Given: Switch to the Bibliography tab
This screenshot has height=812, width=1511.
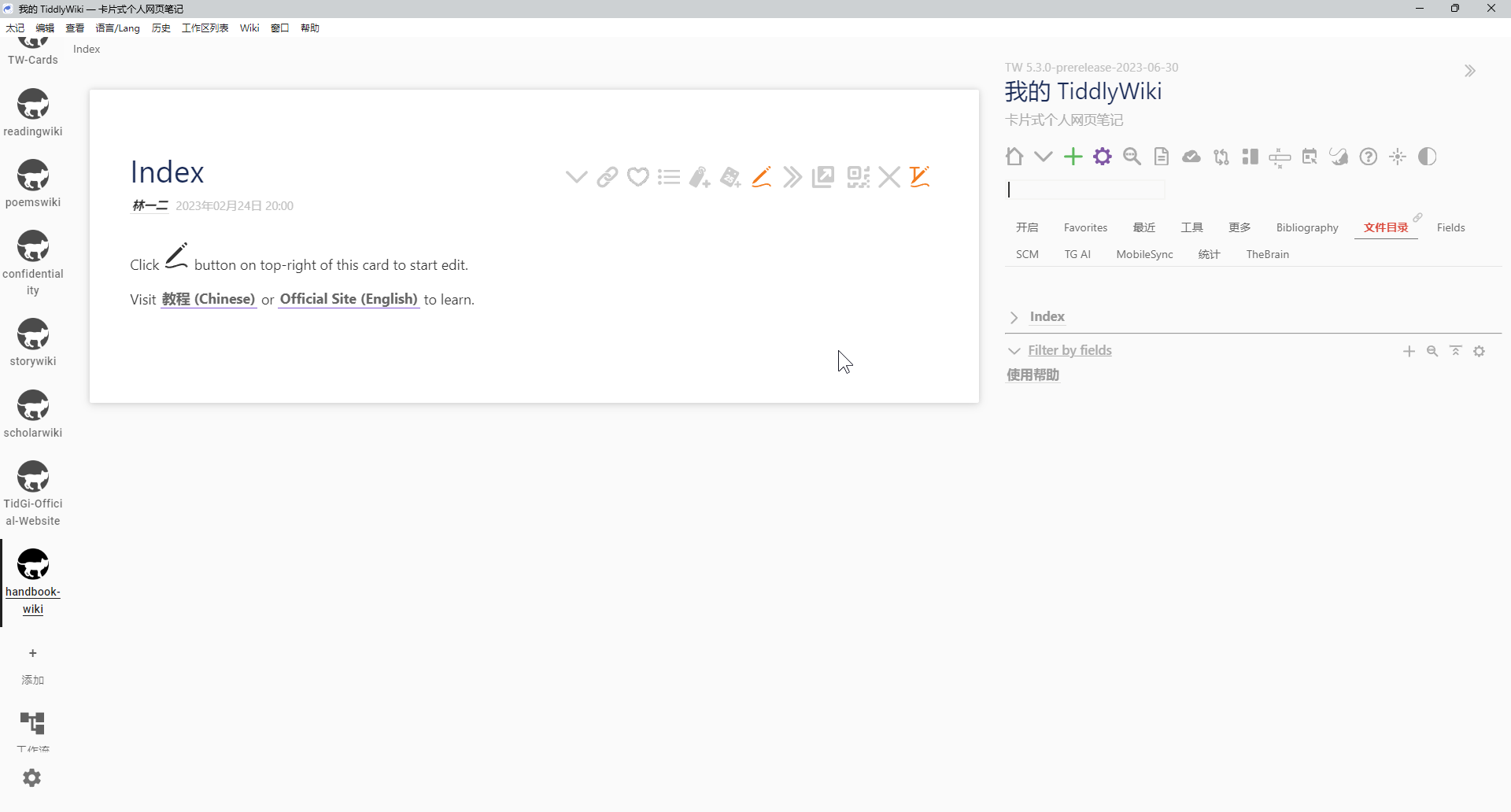Looking at the screenshot, I should 1307,227.
